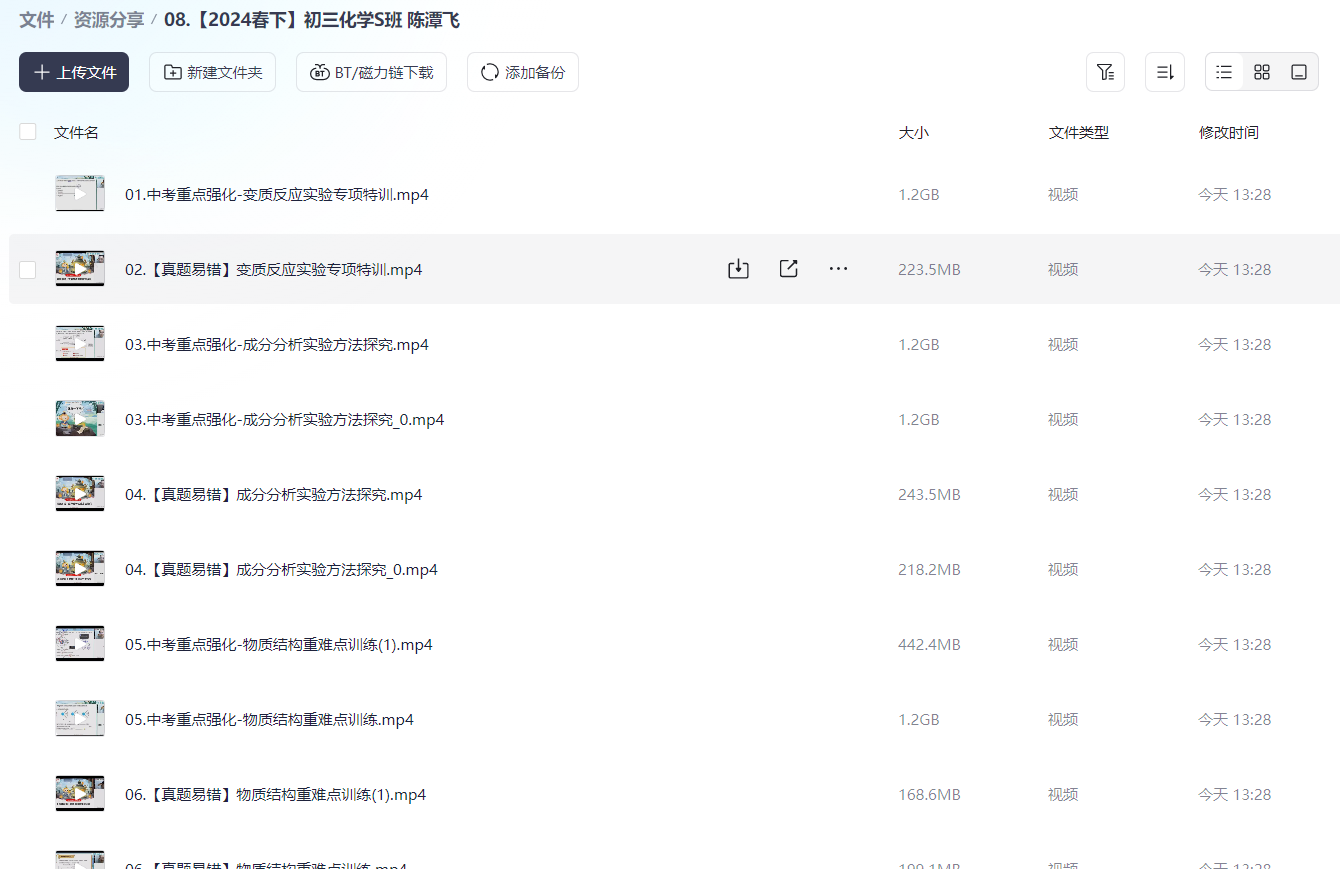Open more options for the 02 video
Screen dimensions: 1340x869
click(x=838, y=268)
